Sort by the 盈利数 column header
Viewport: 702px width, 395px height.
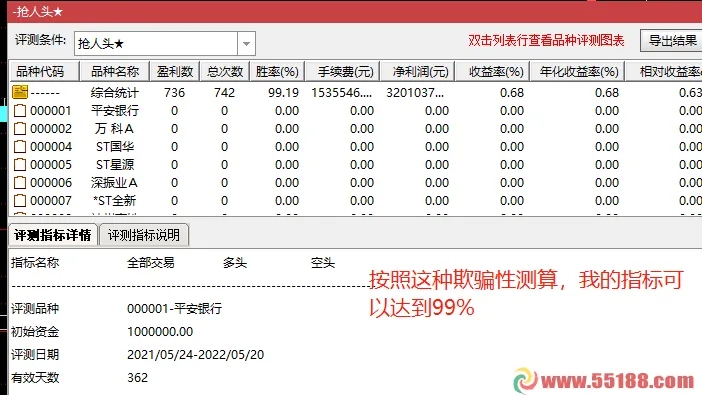[x=175, y=72]
